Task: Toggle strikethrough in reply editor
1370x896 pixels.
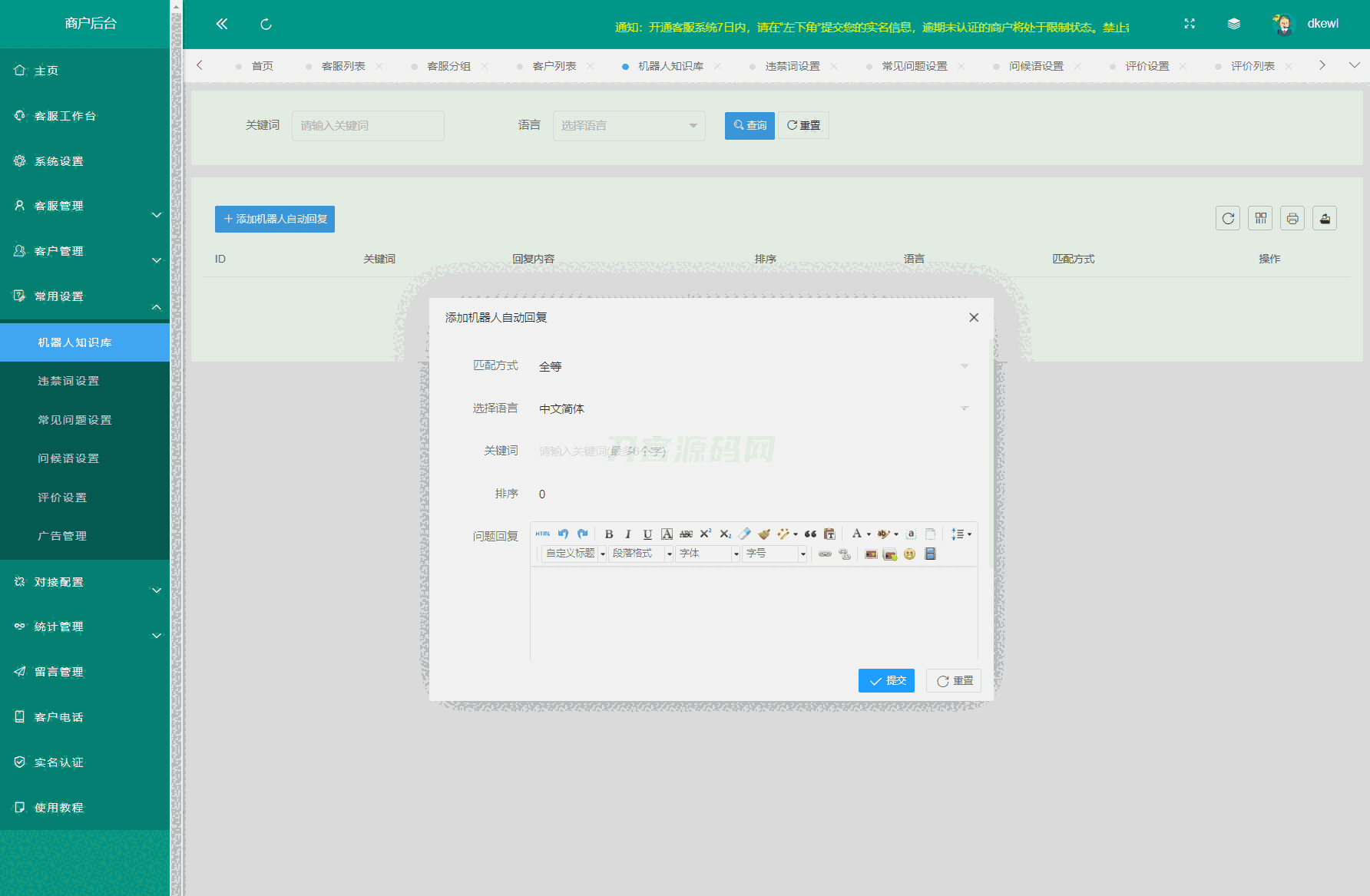Action: click(686, 534)
